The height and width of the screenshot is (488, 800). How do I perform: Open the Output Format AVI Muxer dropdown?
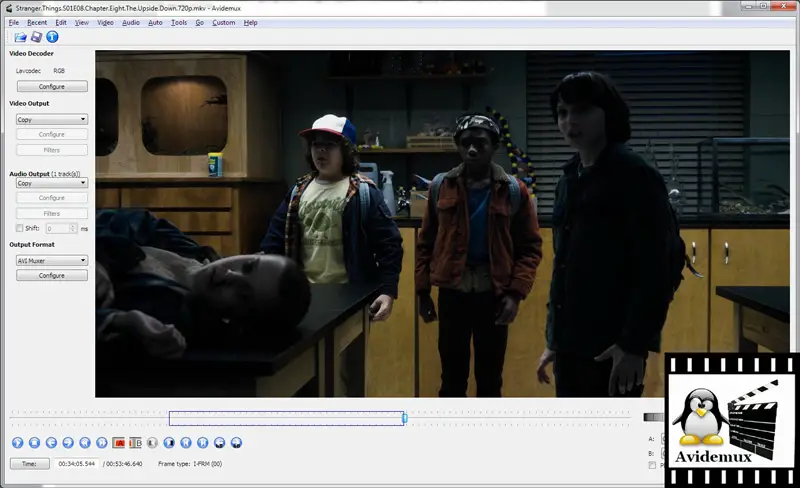(x=52, y=260)
